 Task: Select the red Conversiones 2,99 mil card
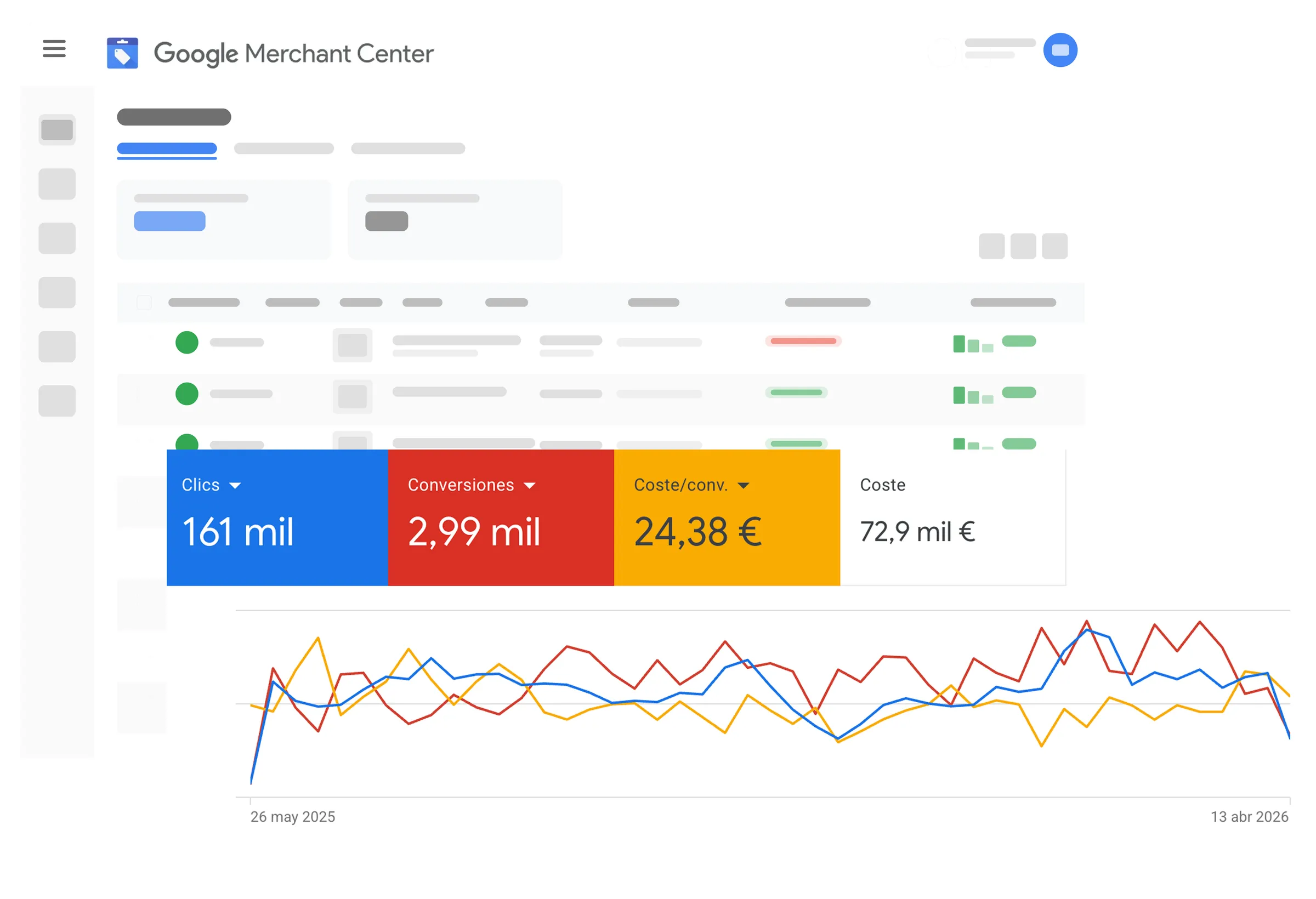pyautogui.click(x=501, y=517)
